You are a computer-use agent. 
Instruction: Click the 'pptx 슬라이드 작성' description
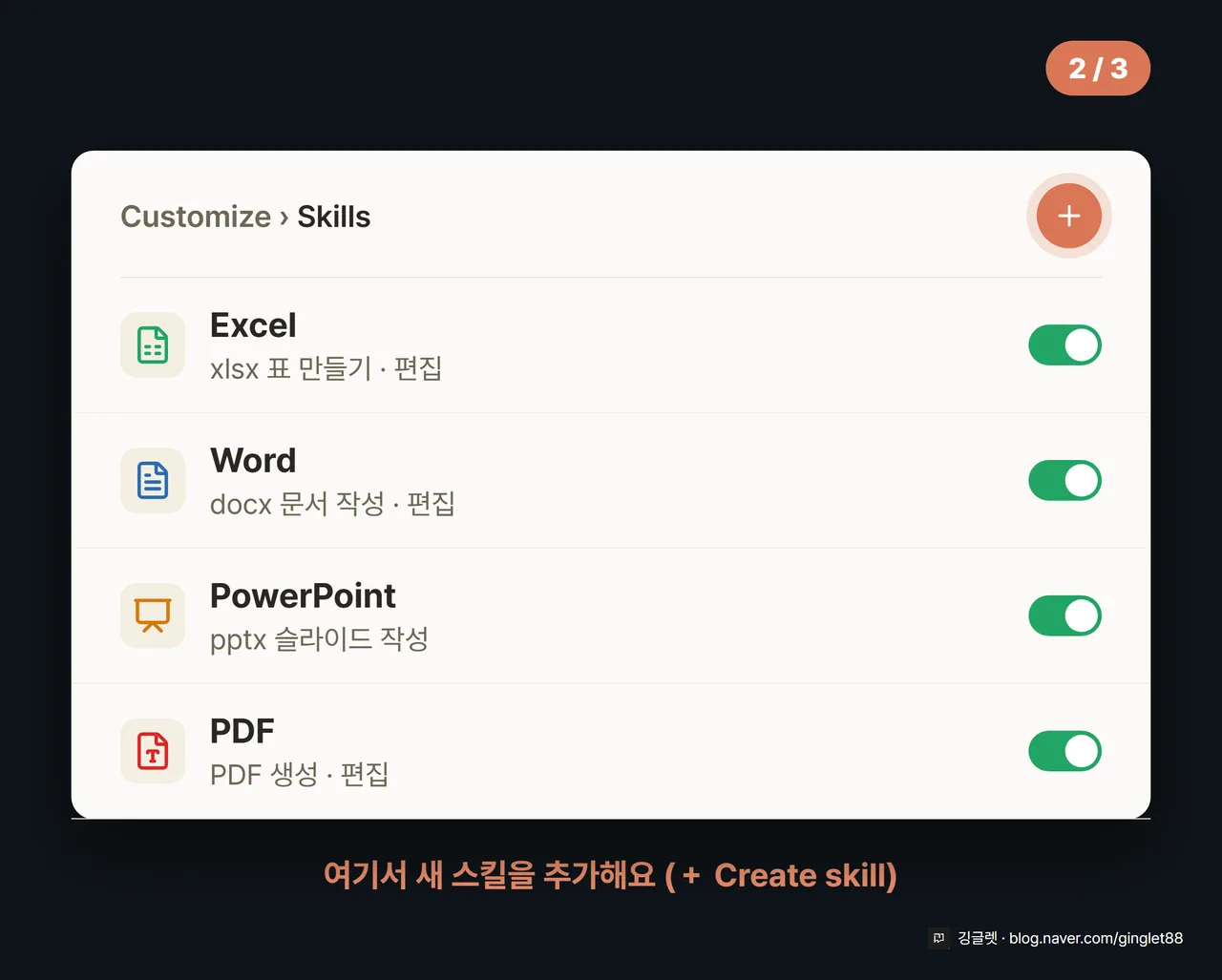[319, 639]
